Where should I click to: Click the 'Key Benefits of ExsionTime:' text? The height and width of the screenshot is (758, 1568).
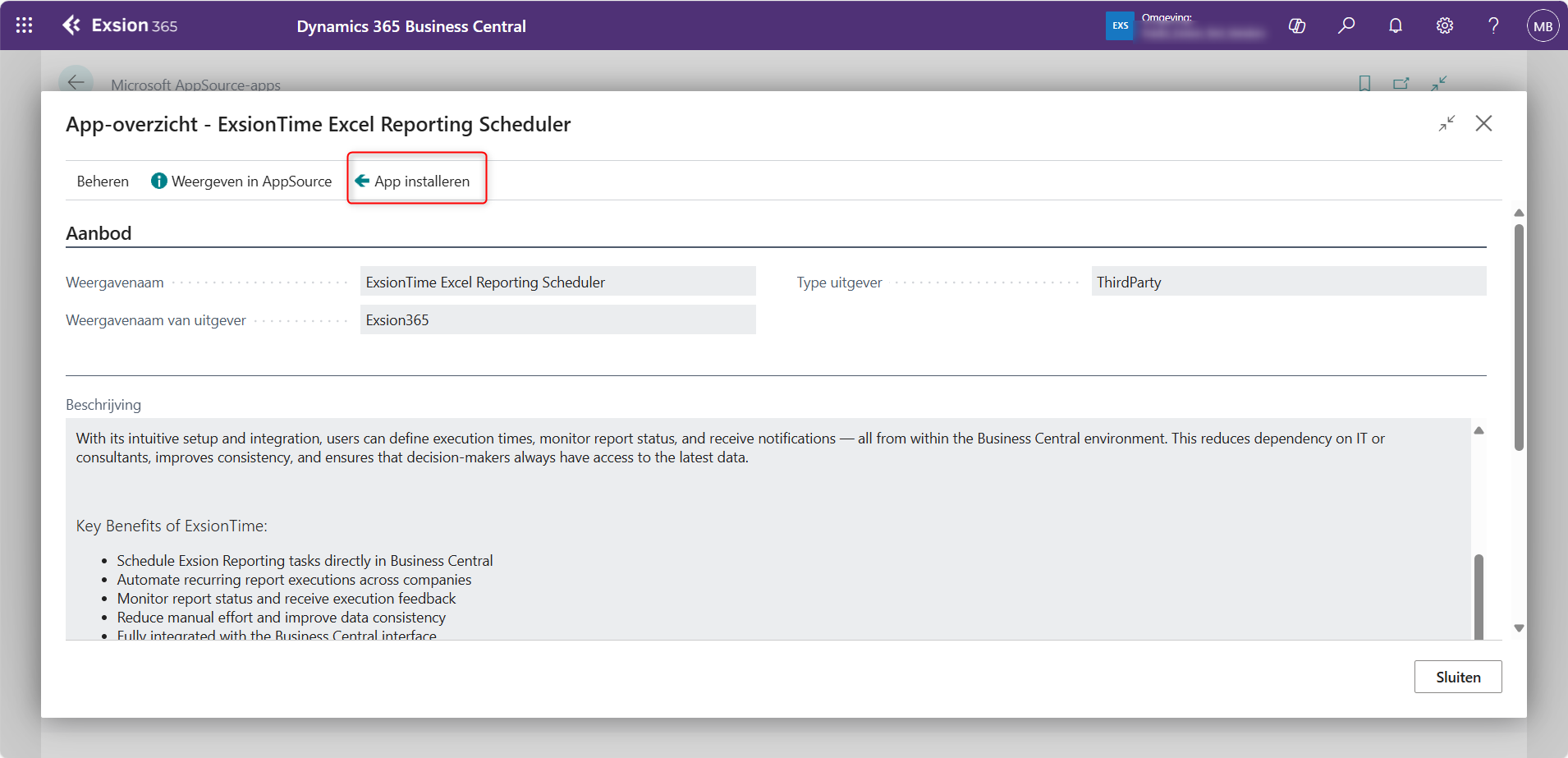click(172, 526)
